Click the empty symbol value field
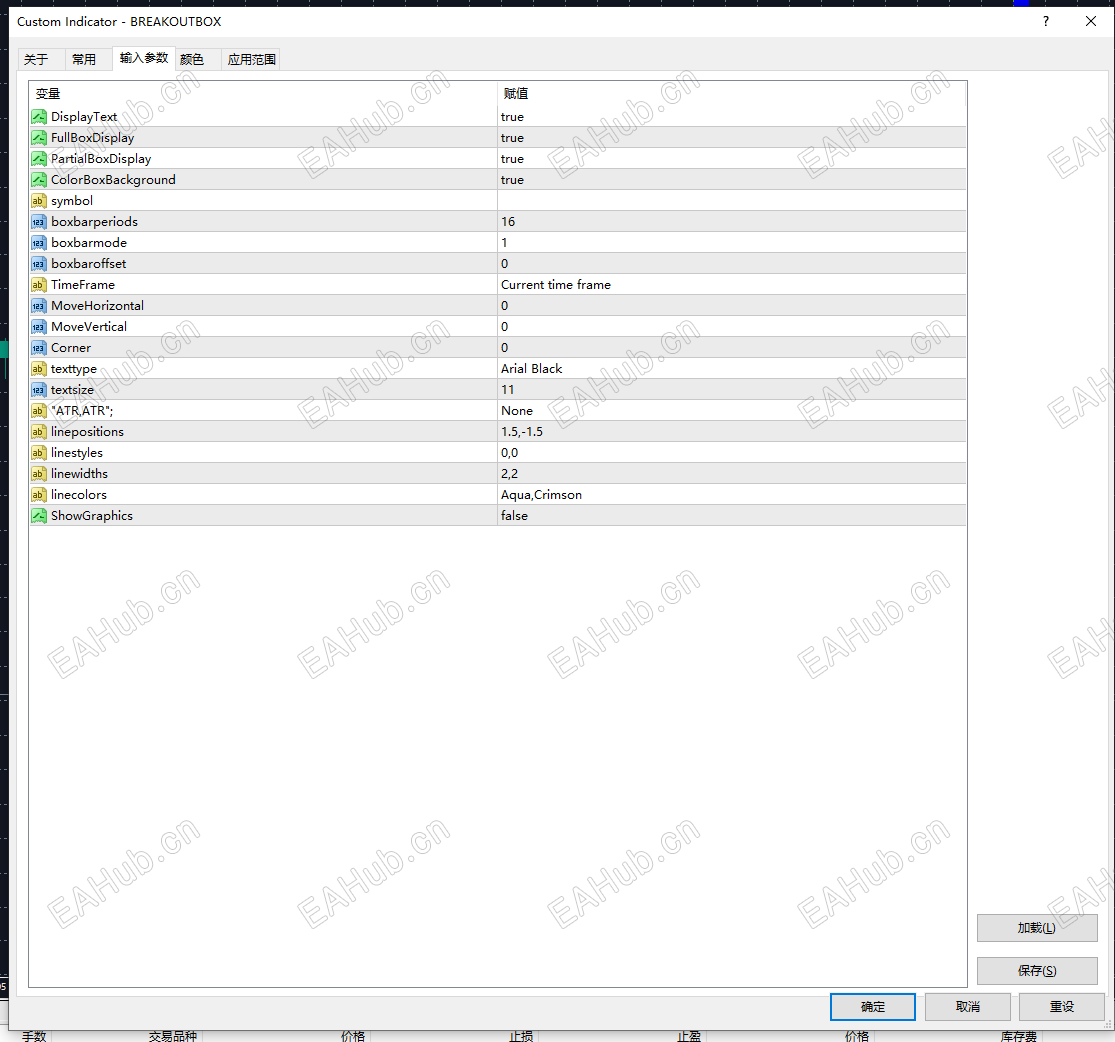Viewport: 1115px width, 1042px height. (x=732, y=201)
